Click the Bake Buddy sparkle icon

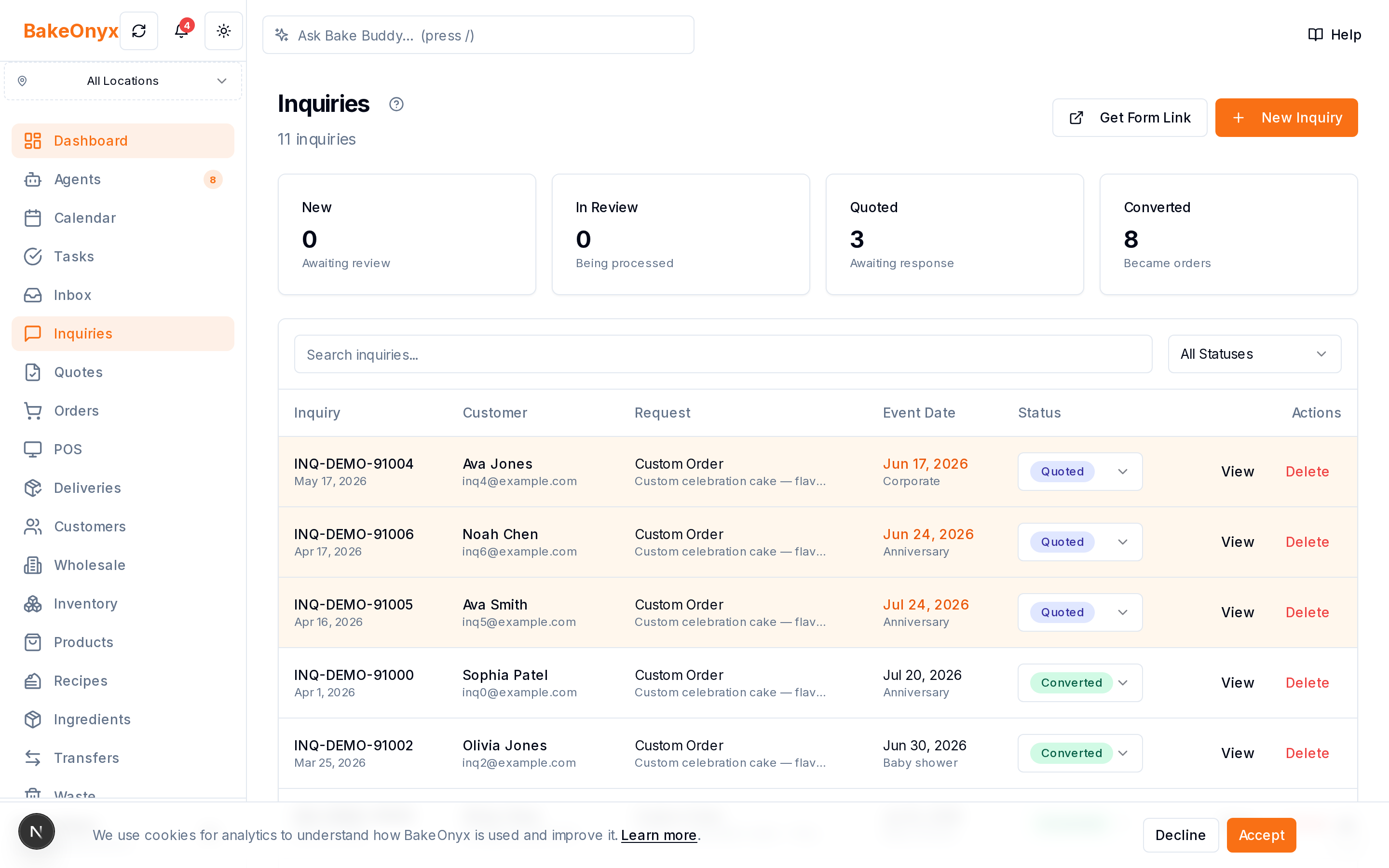(x=281, y=35)
